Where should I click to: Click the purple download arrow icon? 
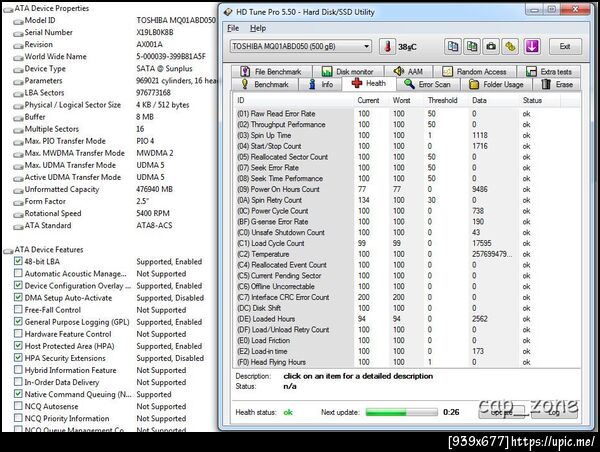[532, 47]
